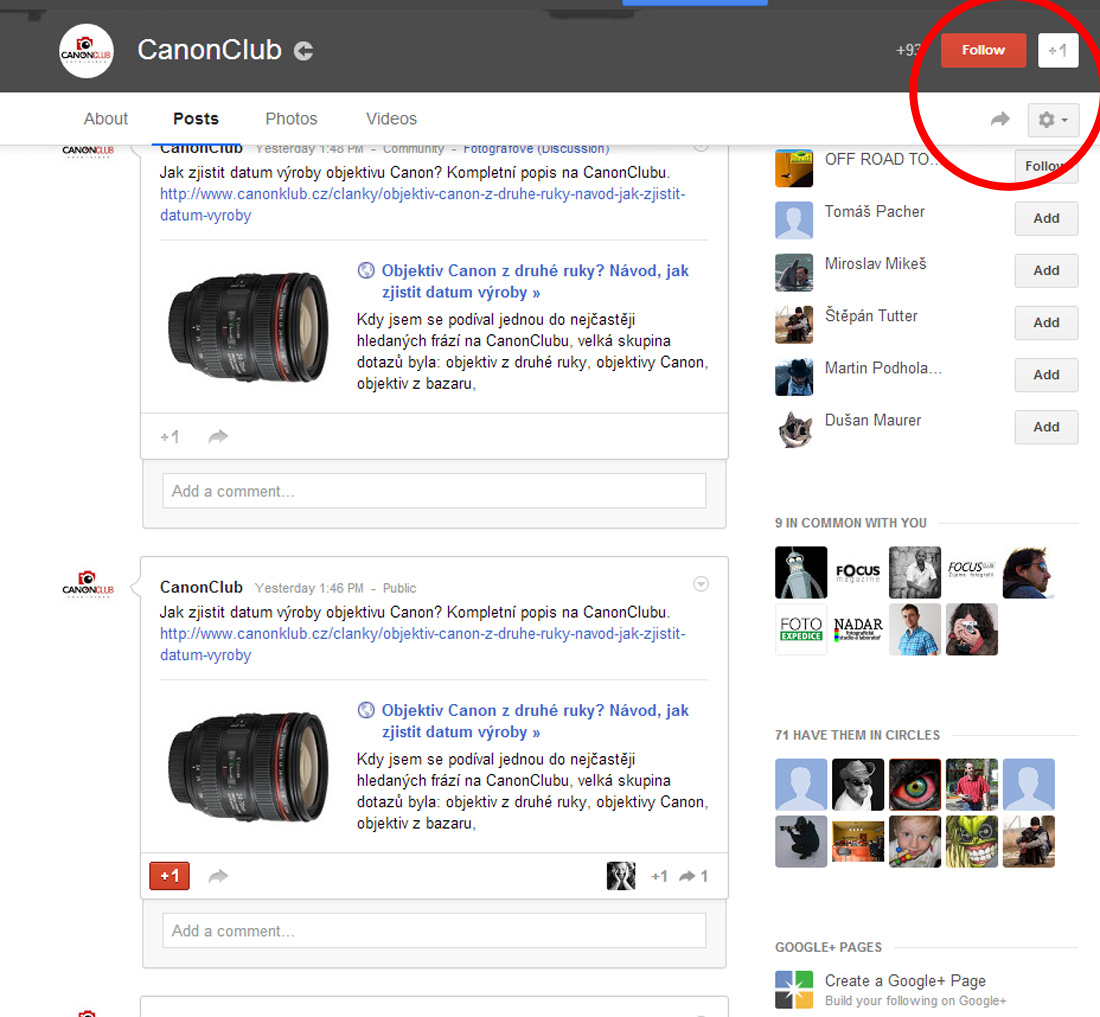The image size is (1100, 1017).
Task: Open the Videos tab
Action: [391, 119]
